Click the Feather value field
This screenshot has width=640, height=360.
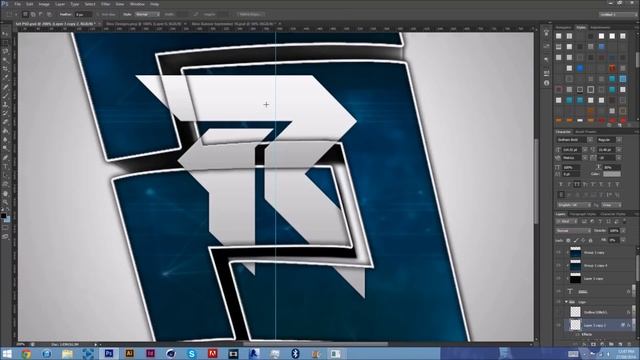[83, 14]
